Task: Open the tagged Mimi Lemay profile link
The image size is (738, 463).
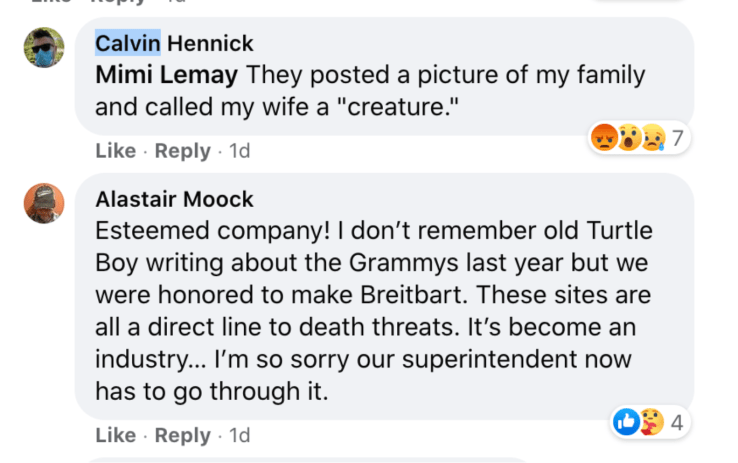Action: [x=166, y=75]
